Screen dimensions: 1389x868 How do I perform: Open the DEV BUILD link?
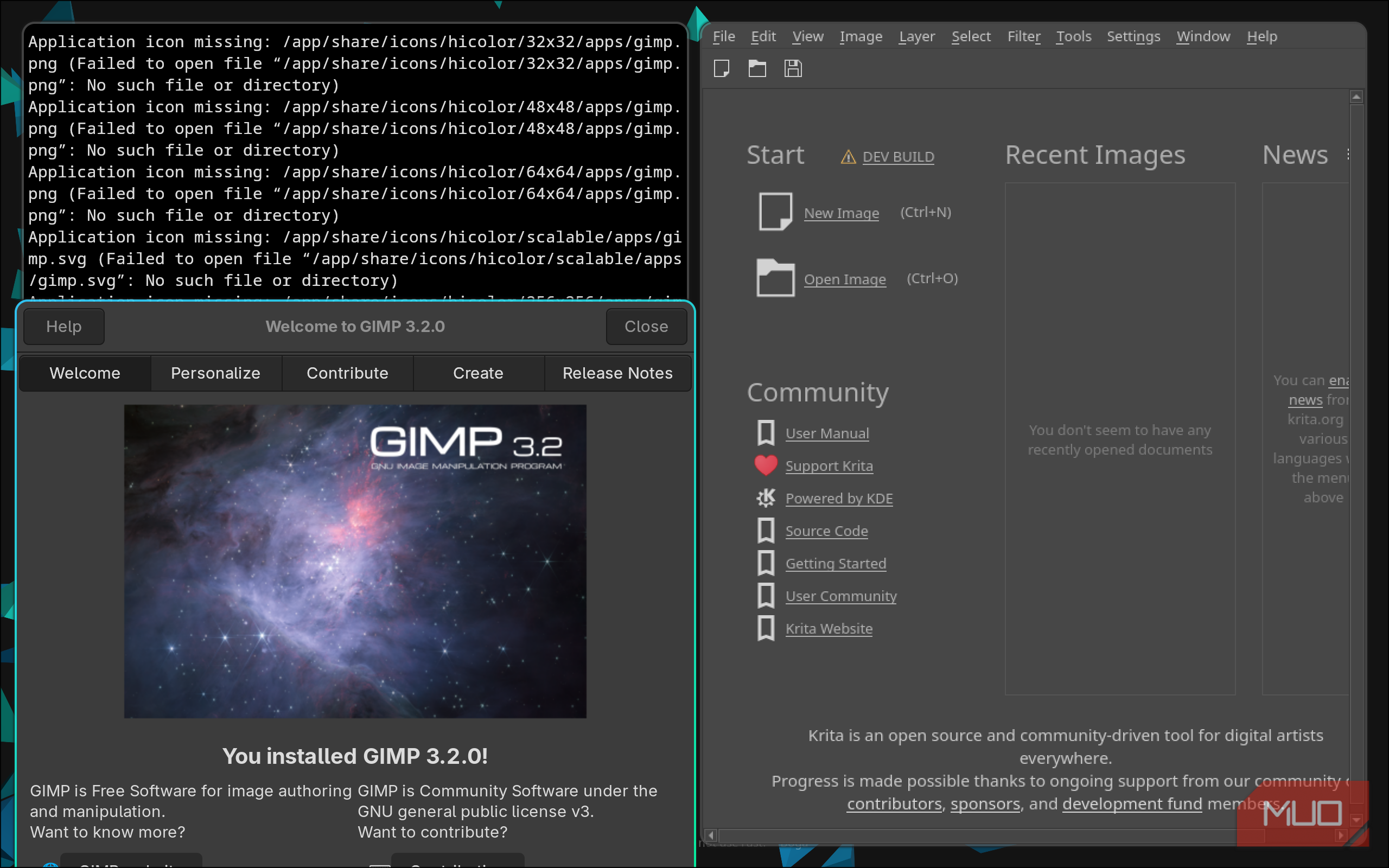[x=899, y=157]
